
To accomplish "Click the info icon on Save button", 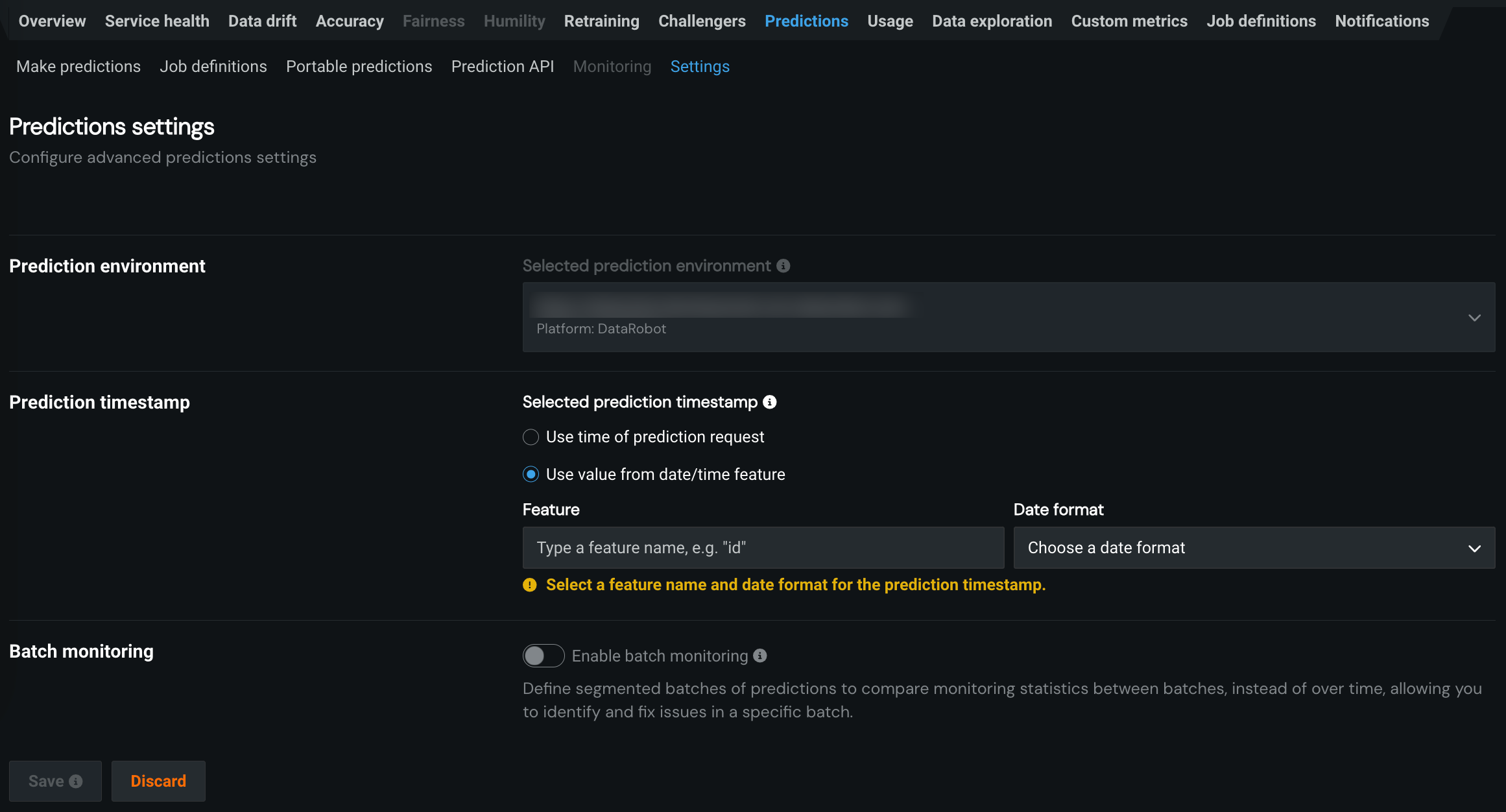I will tap(76, 782).
